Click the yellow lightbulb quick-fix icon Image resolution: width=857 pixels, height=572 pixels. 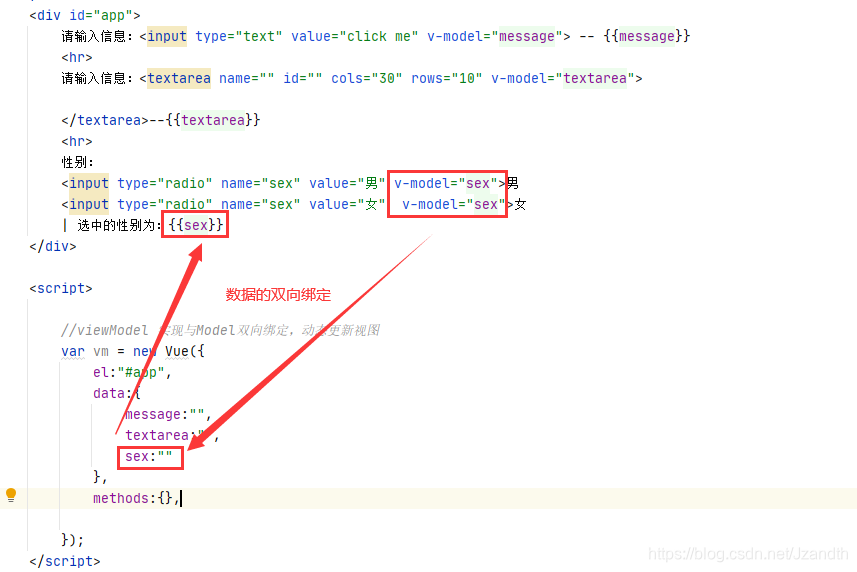coord(10,495)
